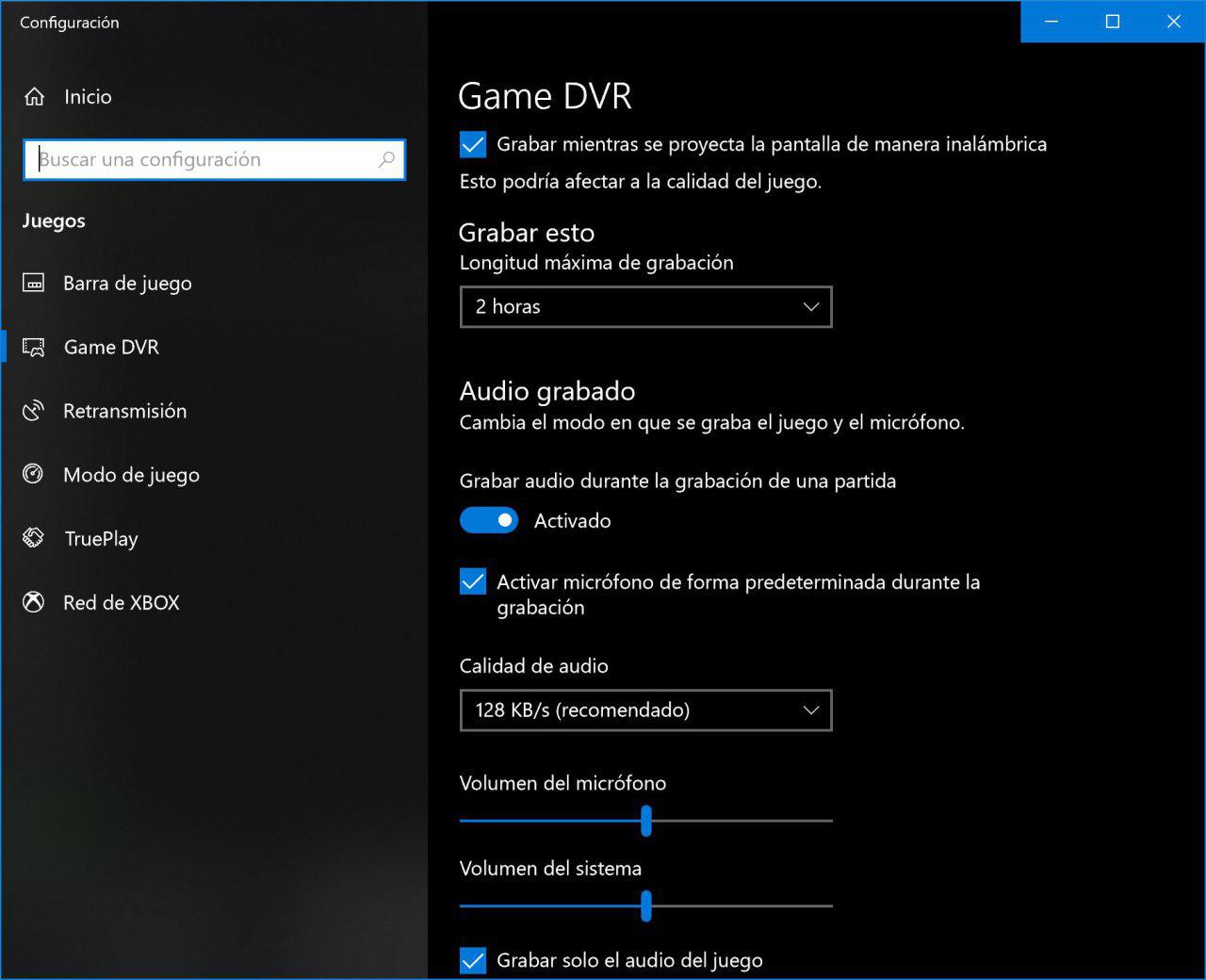1206x980 pixels.
Task: Click the Retransmisión broadcast icon
Action: 34,412
